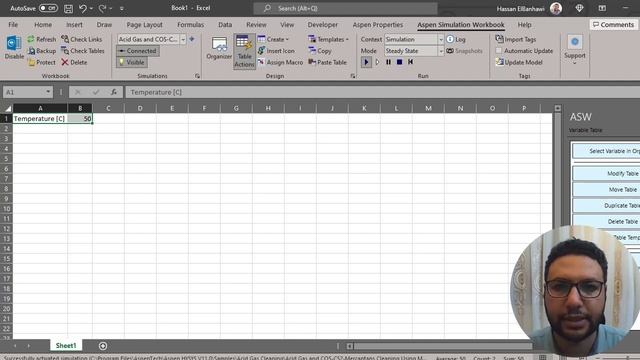
Task: Toggle the Visible simulation button
Action: [x=132, y=62]
